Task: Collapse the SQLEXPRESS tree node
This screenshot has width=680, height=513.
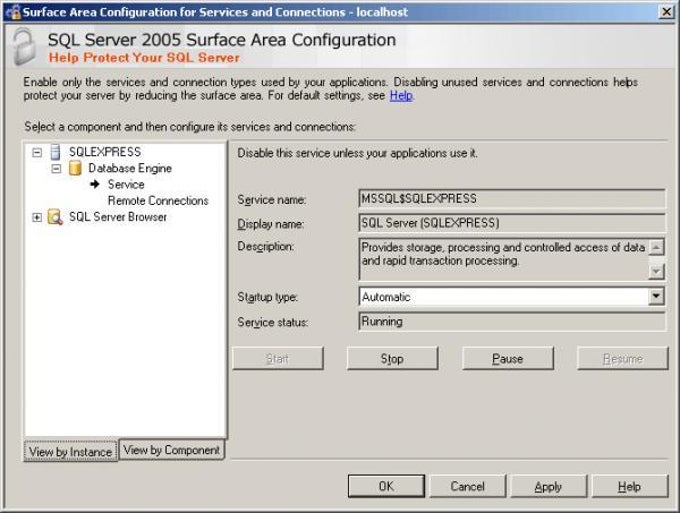Action: (x=37, y=152)
